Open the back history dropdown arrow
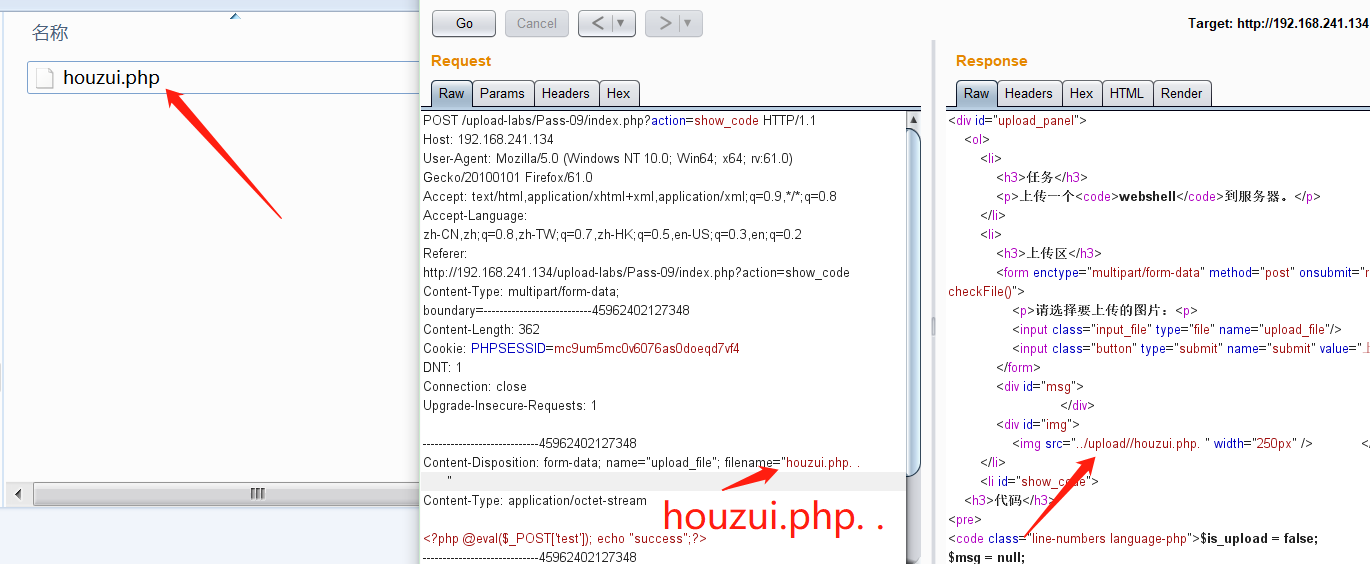The width and height of the screenshot is (1370, 564). coord(623,23)
